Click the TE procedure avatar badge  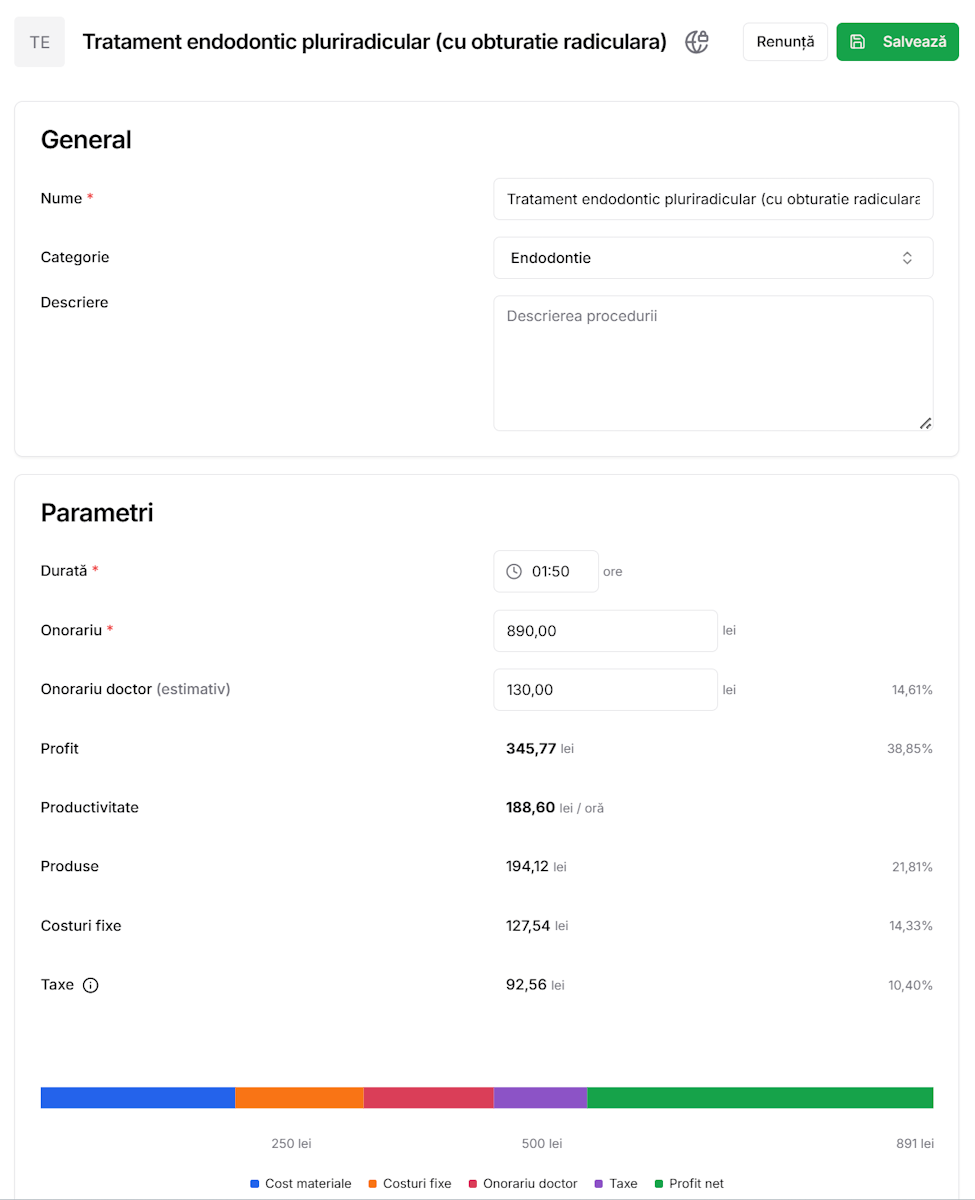pyautogui.click(x=39, y=42)
